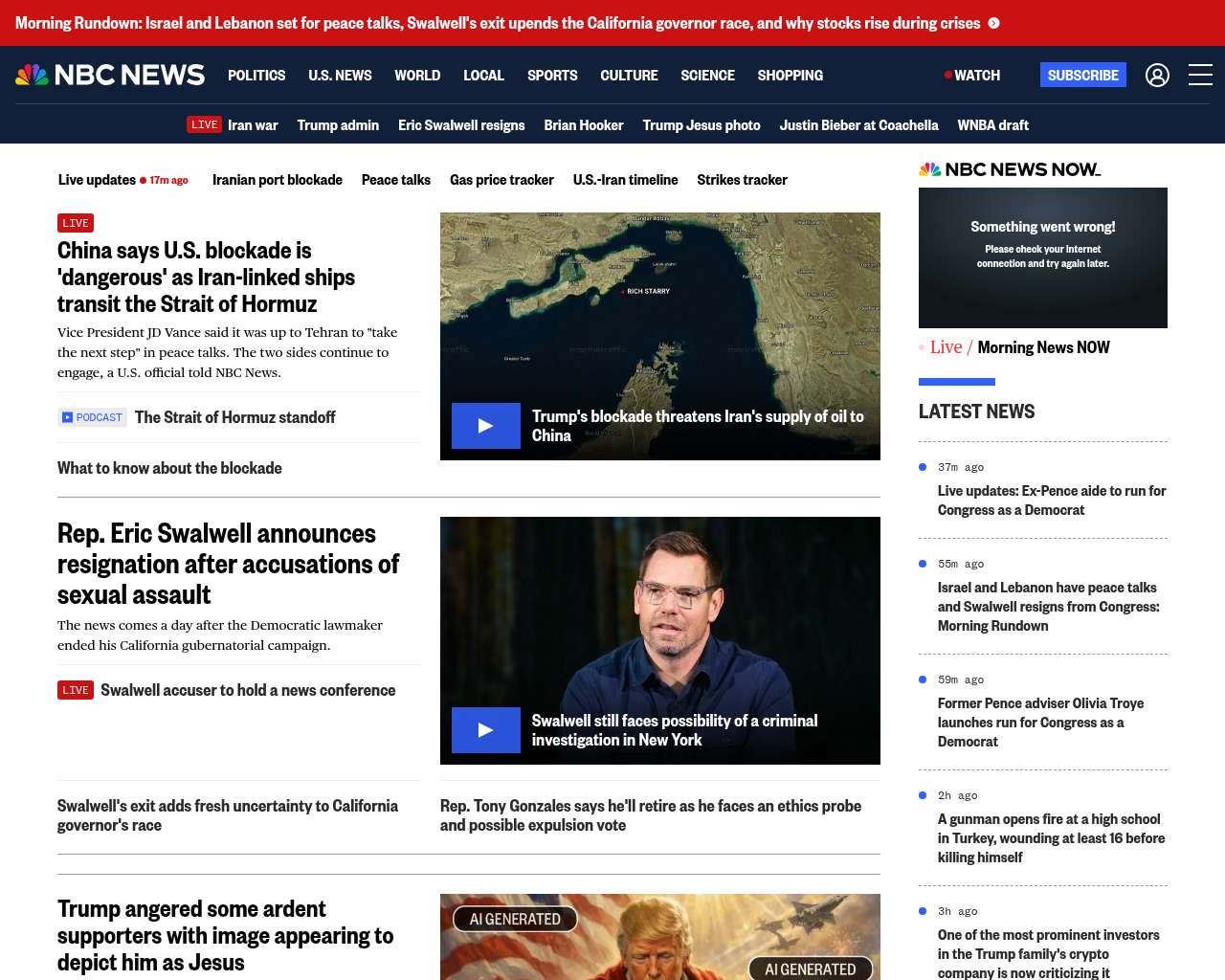1225x980 pixels.
Task: Click the arrow icon in Morning Rundown banner
Action: click(x=994, y=23)
